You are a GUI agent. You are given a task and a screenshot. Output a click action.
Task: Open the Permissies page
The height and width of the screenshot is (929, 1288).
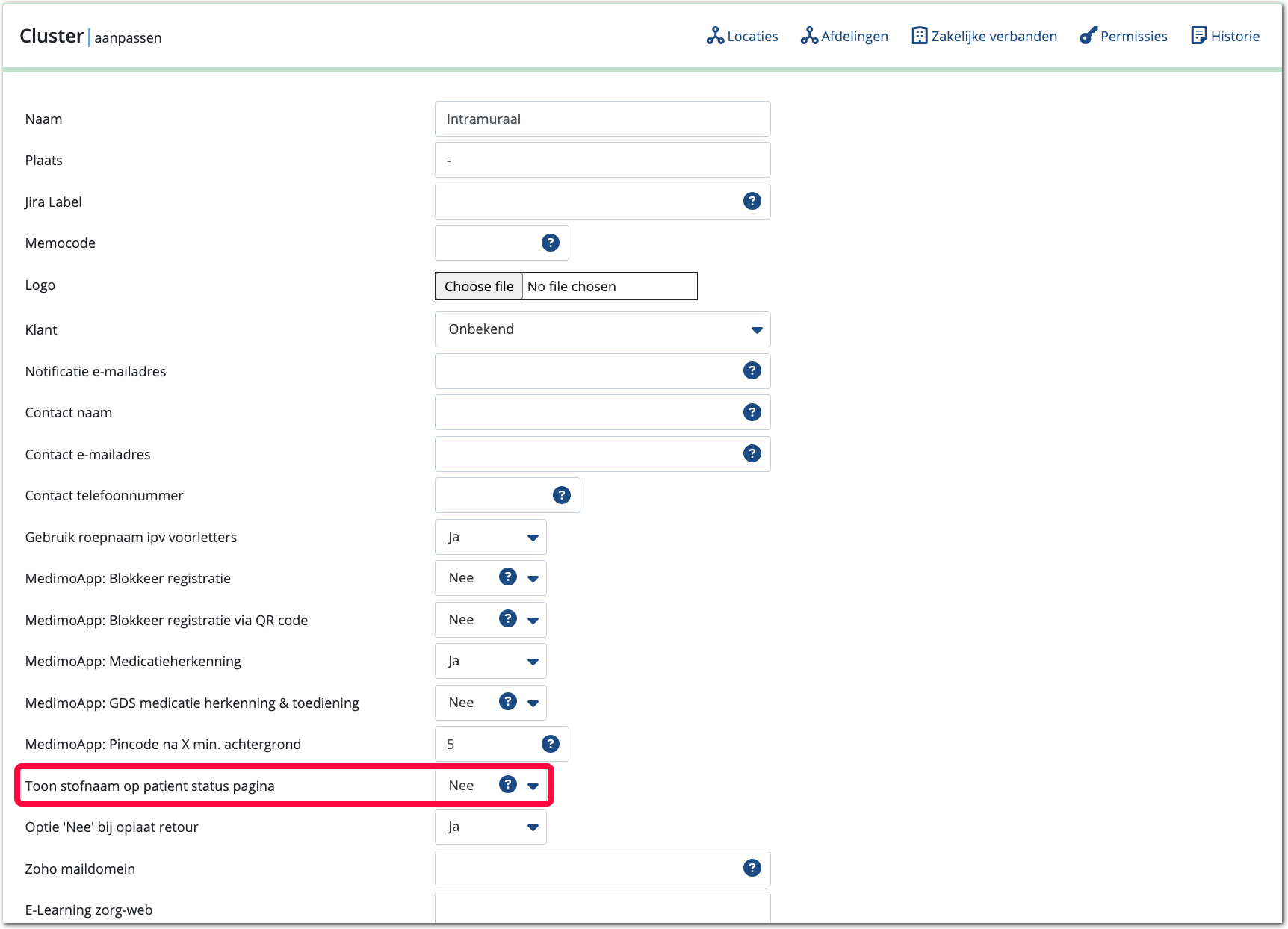coord(1124,36)
